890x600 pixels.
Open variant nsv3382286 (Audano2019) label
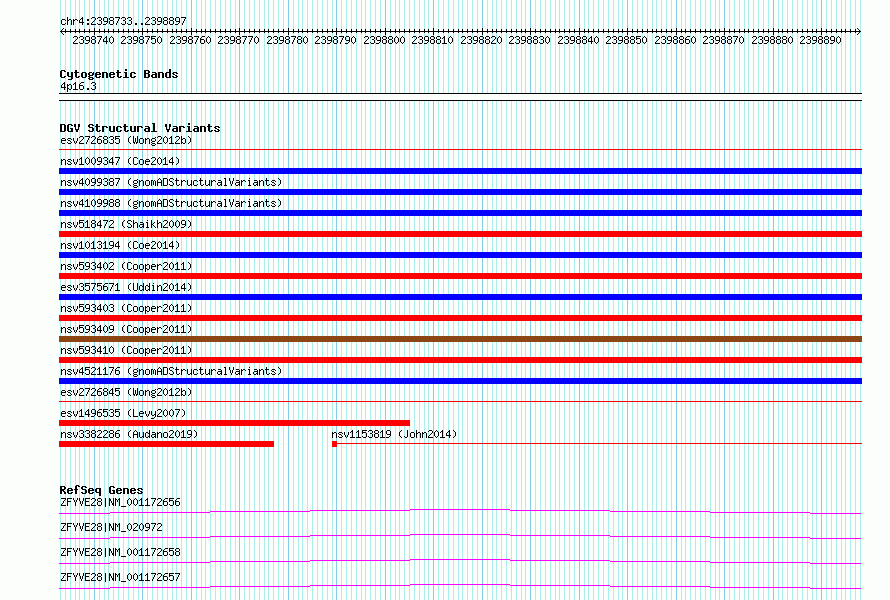pos(129,434)
